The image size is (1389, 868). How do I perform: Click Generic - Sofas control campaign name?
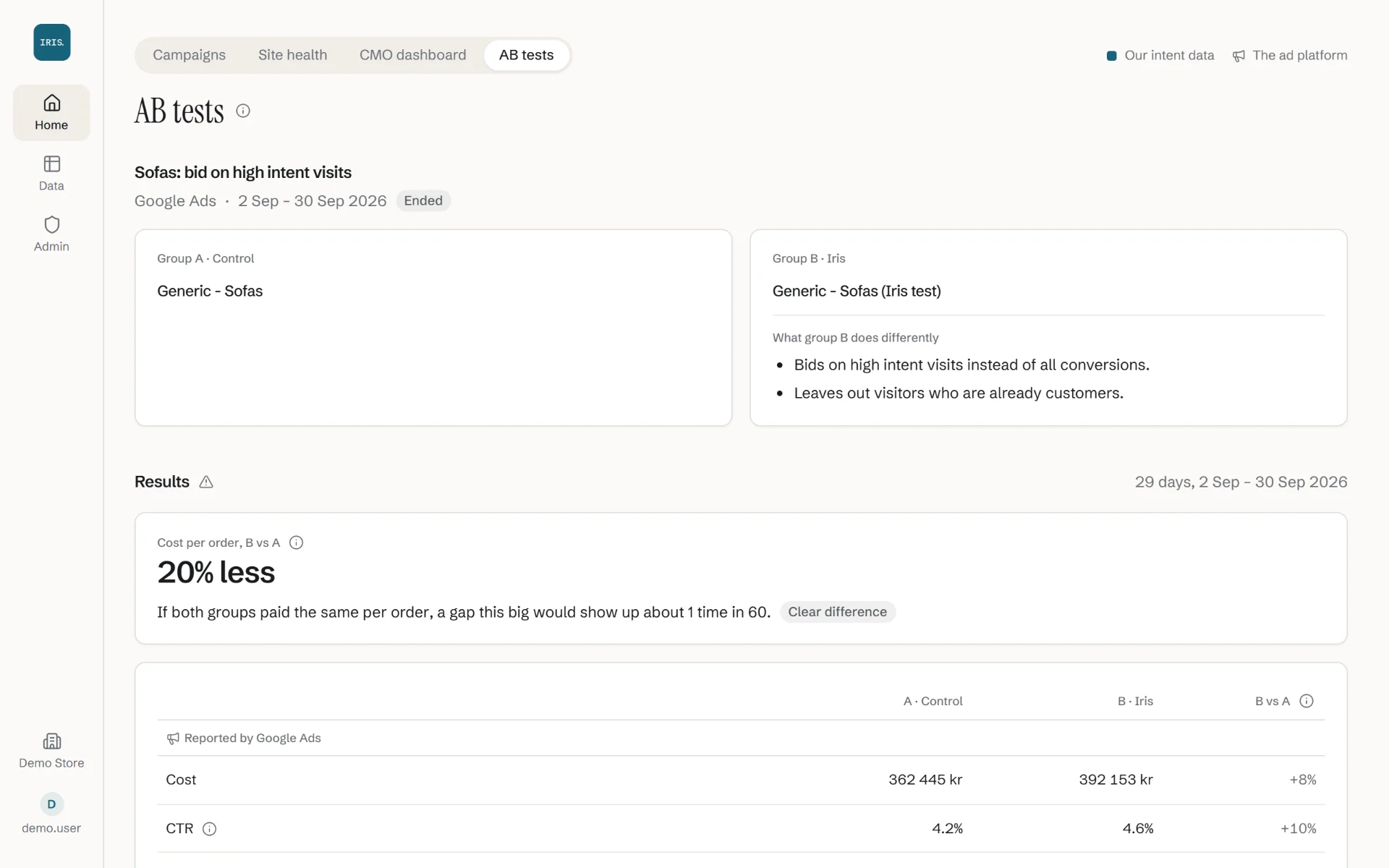210,291
